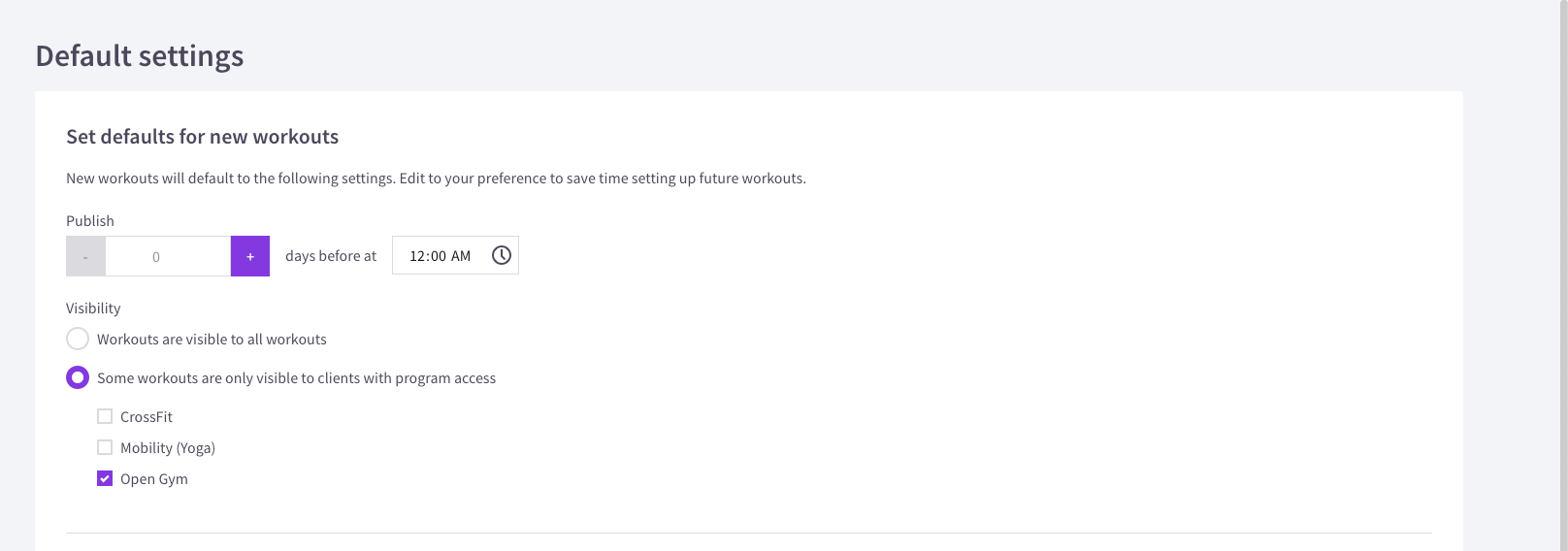Click the Default settings page heading
Screen dimensions: 1568x551
click(x=140, y=56)
